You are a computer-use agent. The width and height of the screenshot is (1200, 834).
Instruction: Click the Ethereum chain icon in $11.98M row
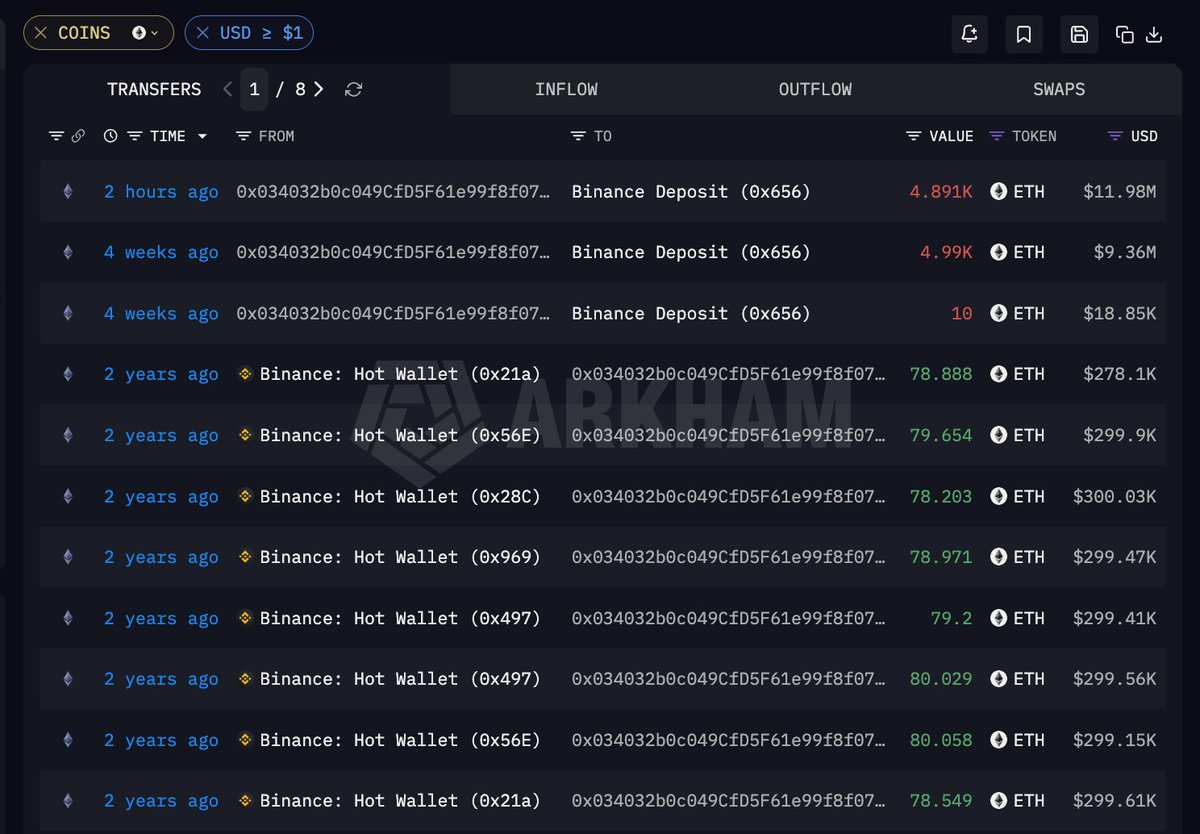tap(68, 191)
